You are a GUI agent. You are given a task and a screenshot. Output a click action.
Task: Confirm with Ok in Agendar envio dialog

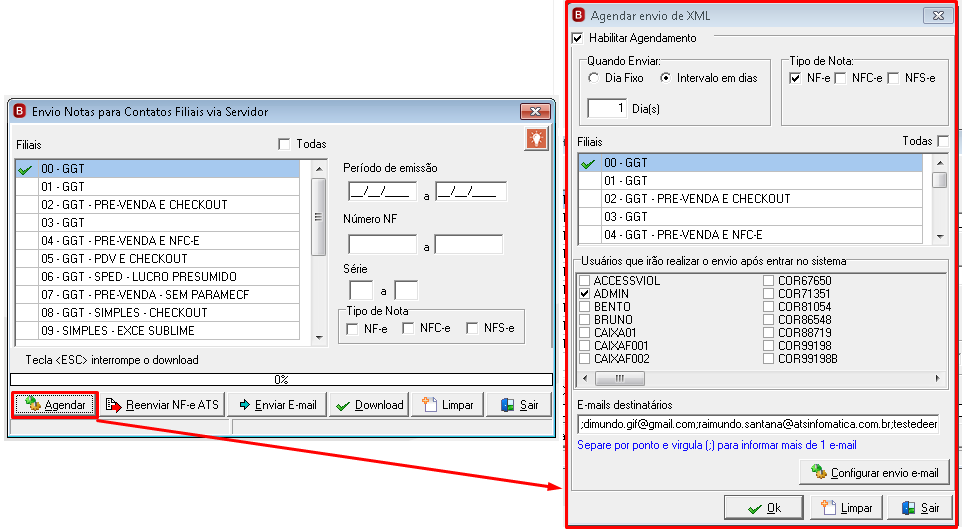(764, 508)
